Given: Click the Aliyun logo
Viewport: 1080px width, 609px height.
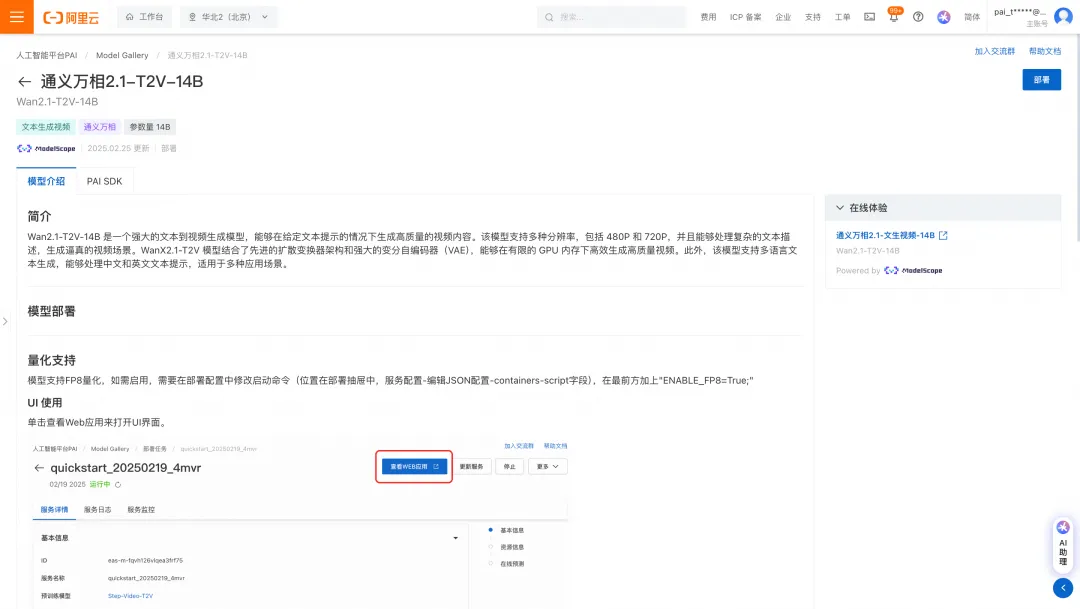Looking at the screenshot, I should coord(71,17).
